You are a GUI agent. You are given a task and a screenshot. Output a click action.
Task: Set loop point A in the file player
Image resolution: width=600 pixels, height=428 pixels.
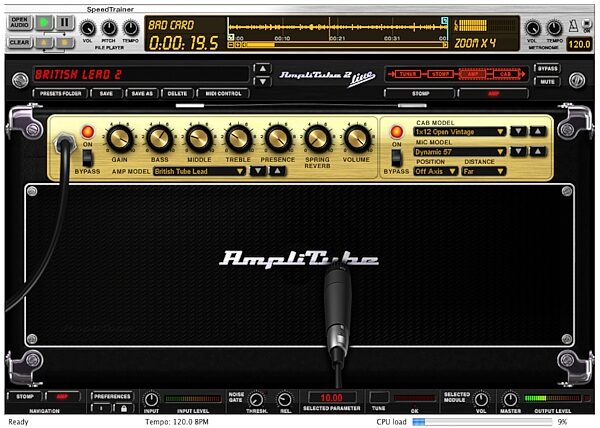coord(44,42)
